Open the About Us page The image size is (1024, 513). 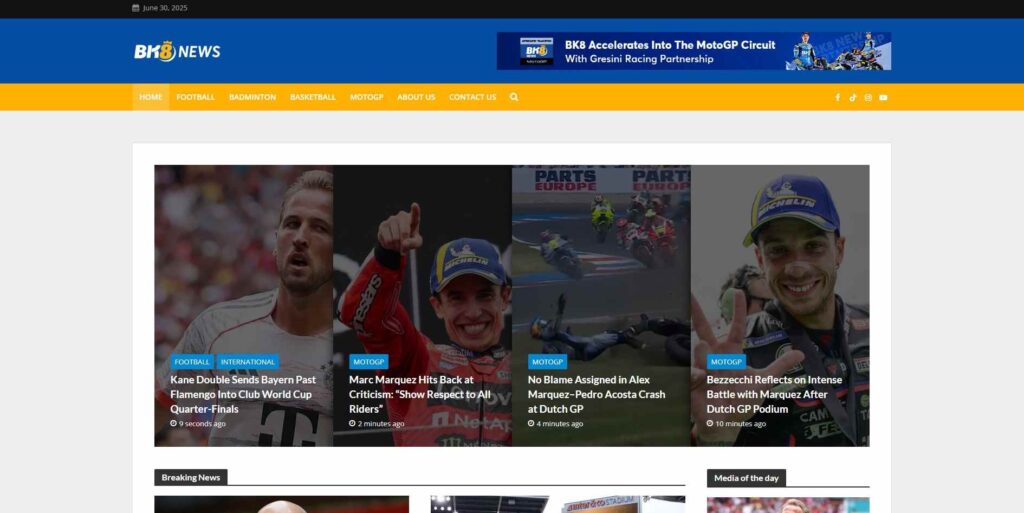[416, 97]
